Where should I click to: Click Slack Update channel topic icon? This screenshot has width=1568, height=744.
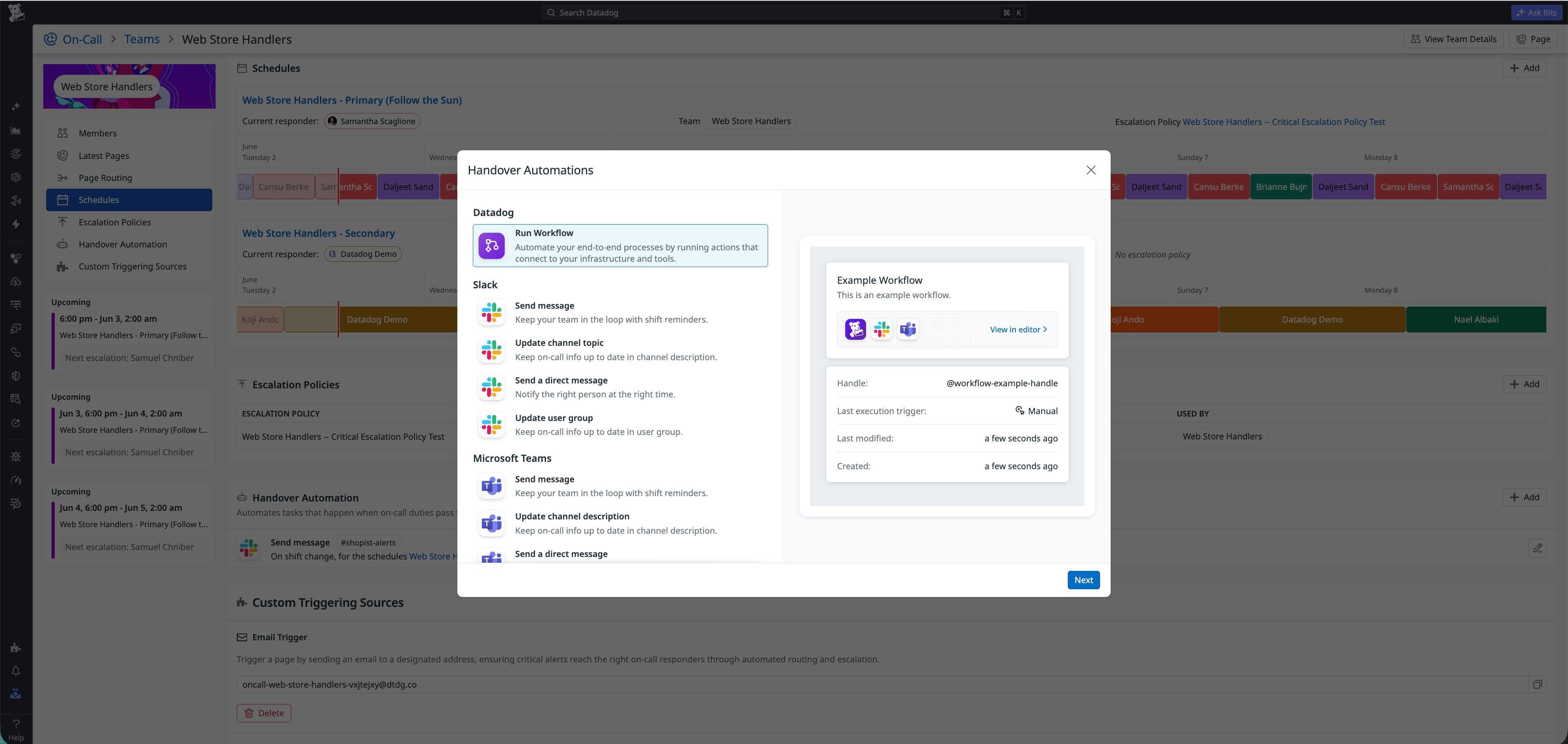coord(491,350)
